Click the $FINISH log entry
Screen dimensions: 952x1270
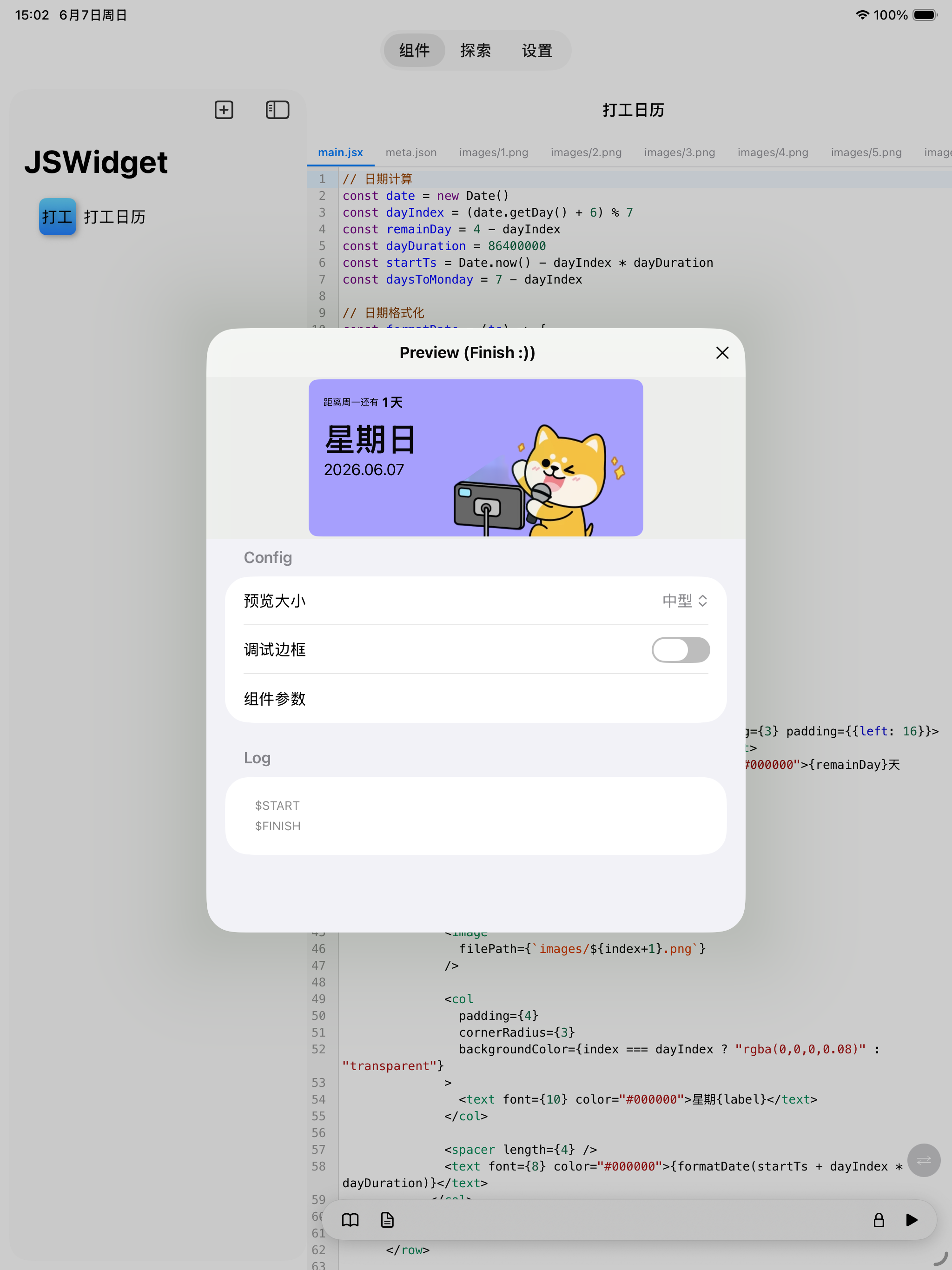pos(278,826)
